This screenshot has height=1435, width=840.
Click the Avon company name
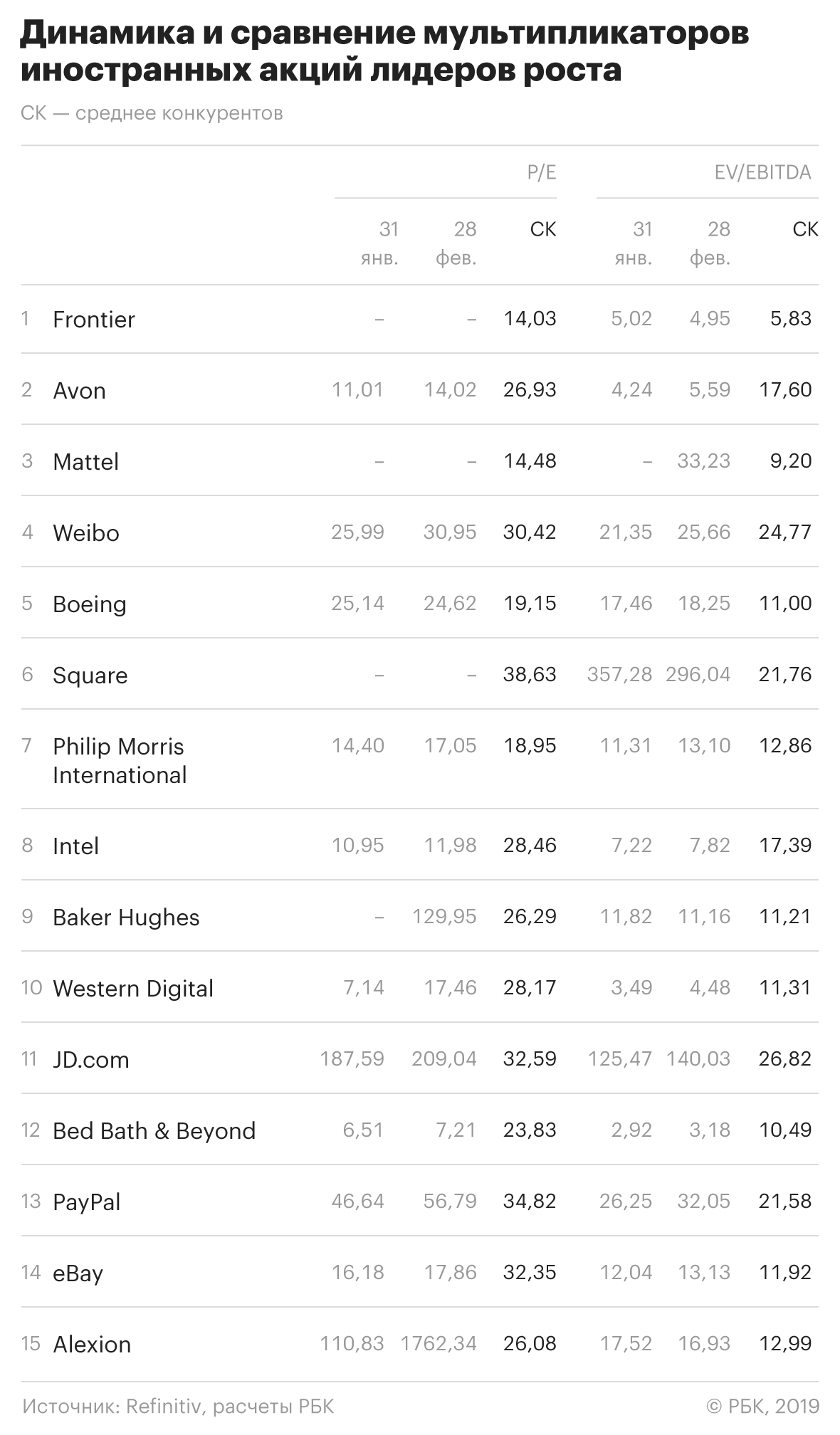coord(79,391)
